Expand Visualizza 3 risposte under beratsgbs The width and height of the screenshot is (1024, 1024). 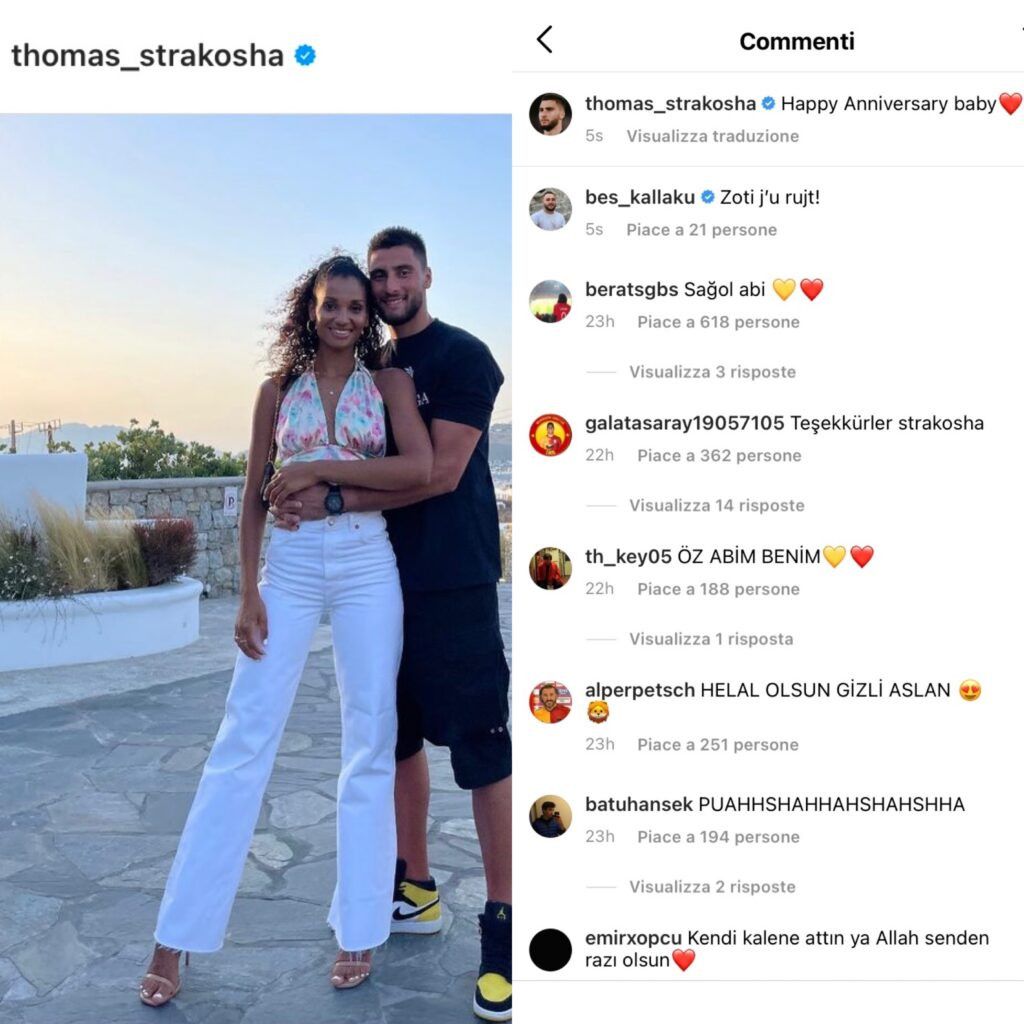click(712, 372)
